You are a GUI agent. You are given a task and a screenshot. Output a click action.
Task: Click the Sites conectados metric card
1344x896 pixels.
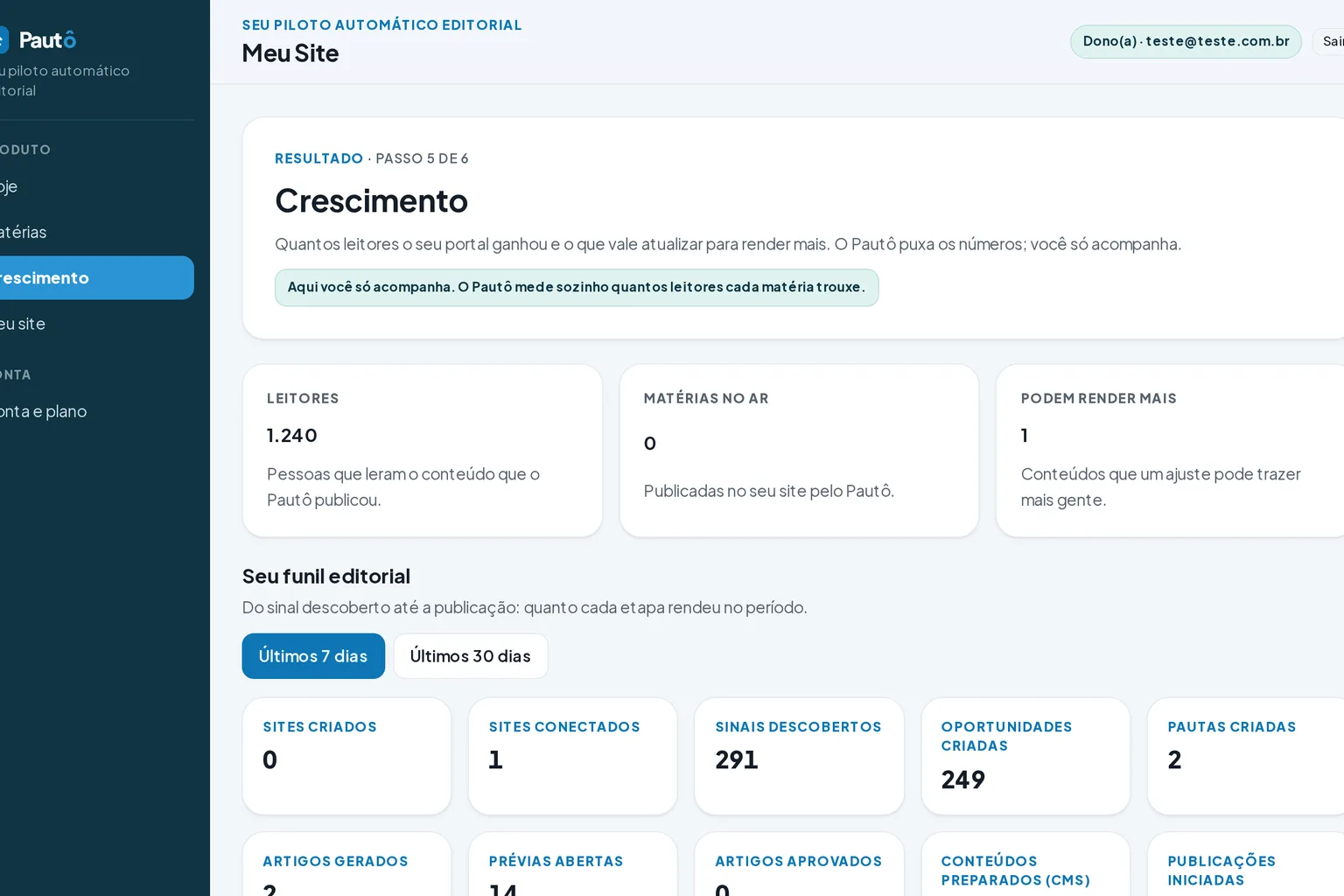pyautogui.click(x=573, y=756)
